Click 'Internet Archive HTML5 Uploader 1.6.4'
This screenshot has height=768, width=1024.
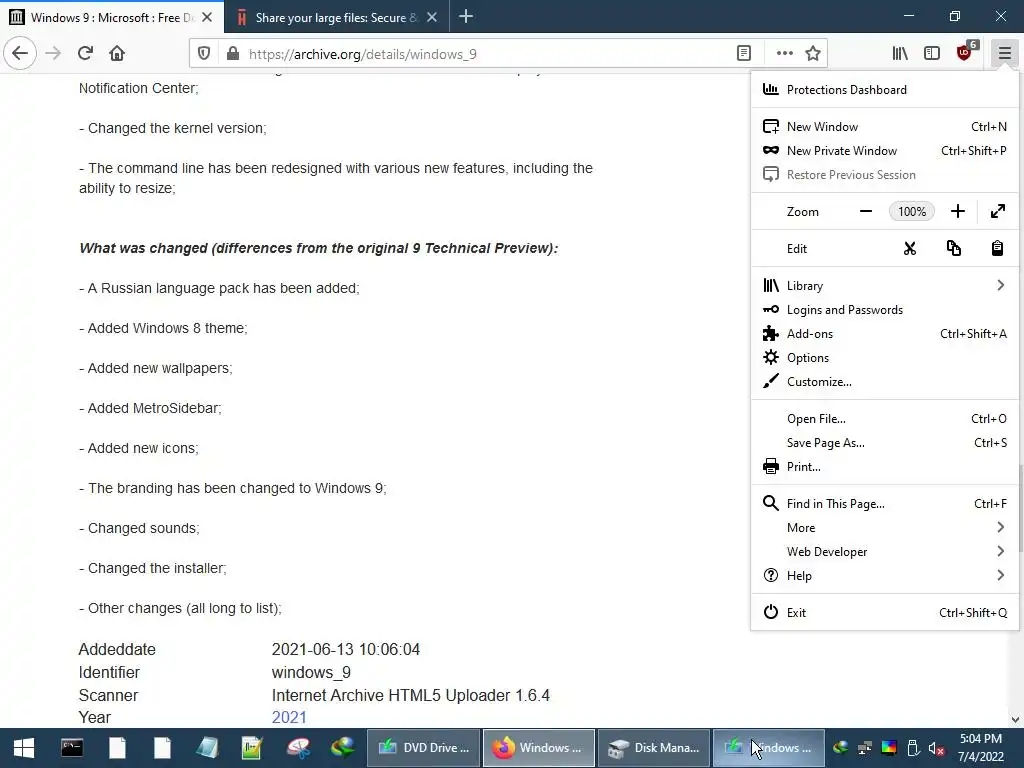(411, 695)
